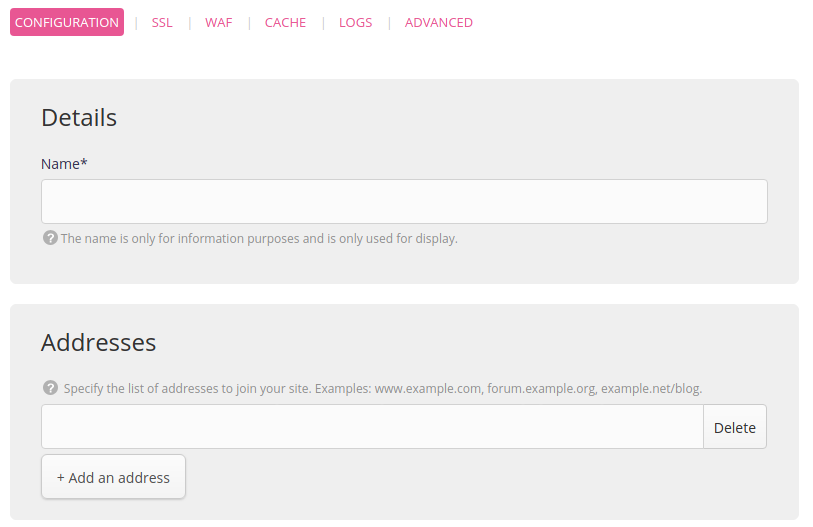Click the help icon in Addresses section

[50, 387]
